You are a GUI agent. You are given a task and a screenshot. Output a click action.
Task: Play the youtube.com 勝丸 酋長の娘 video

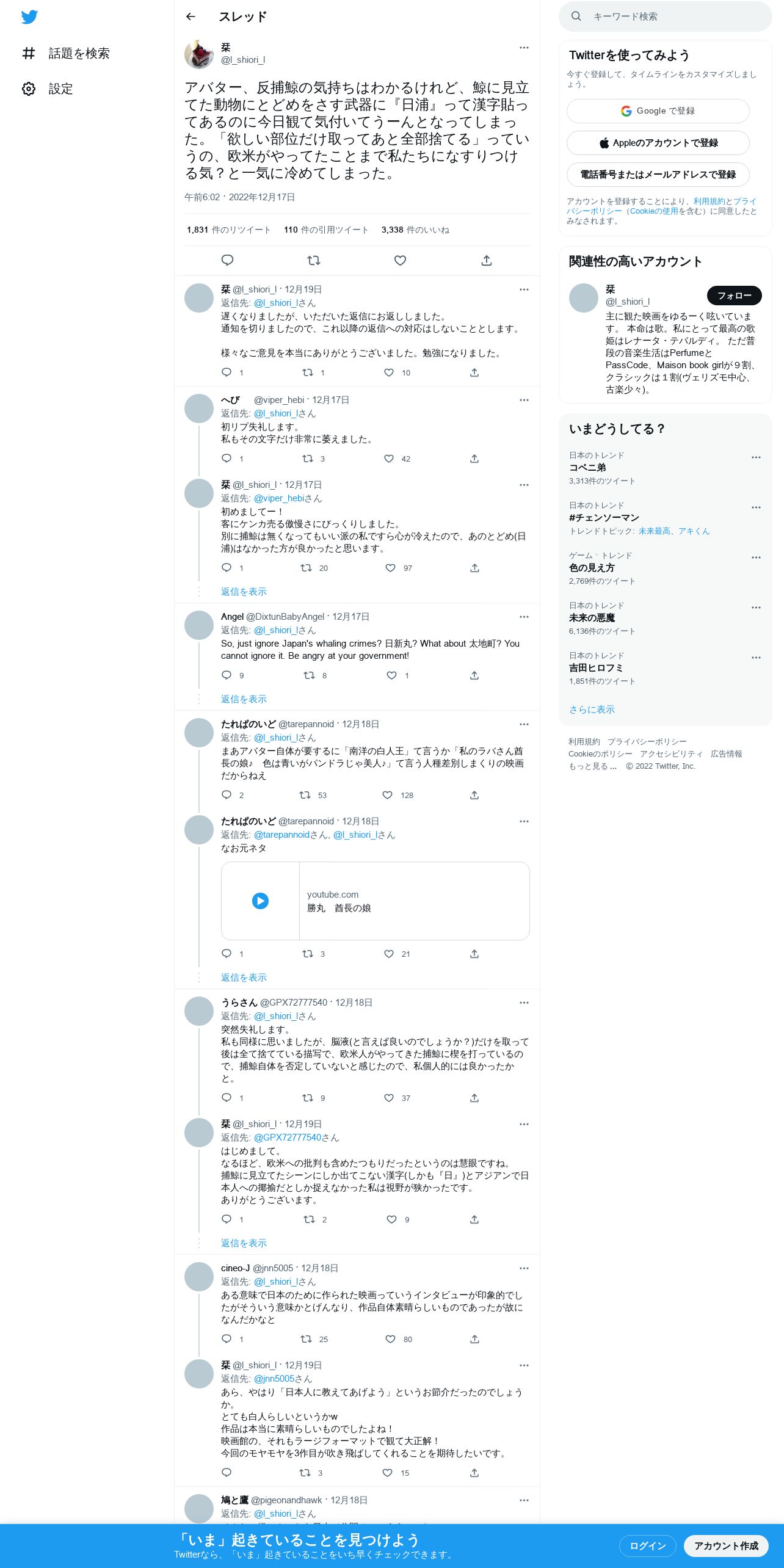(x=261, y=901)
